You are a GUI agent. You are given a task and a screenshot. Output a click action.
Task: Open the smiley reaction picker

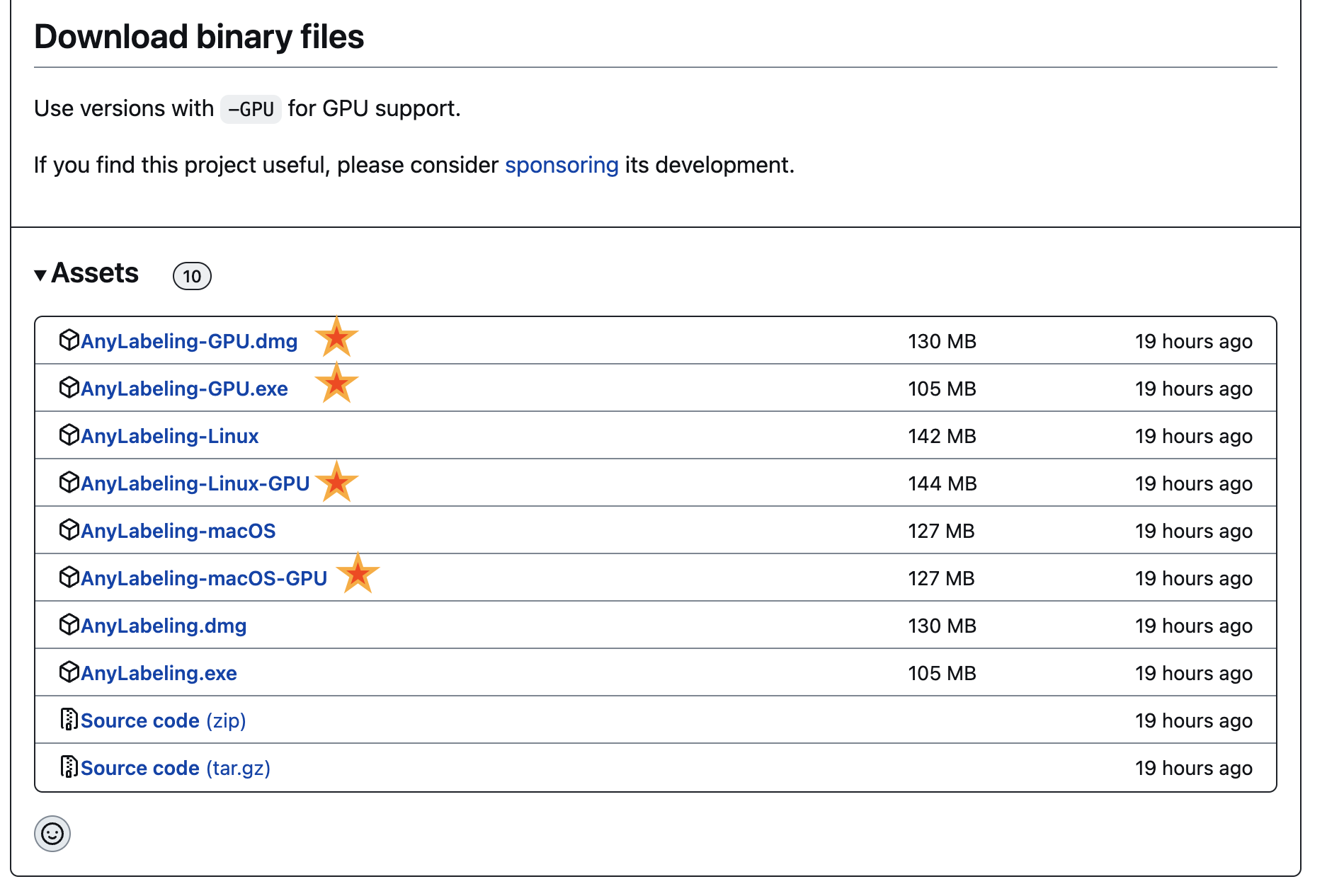tap(52, 834)
